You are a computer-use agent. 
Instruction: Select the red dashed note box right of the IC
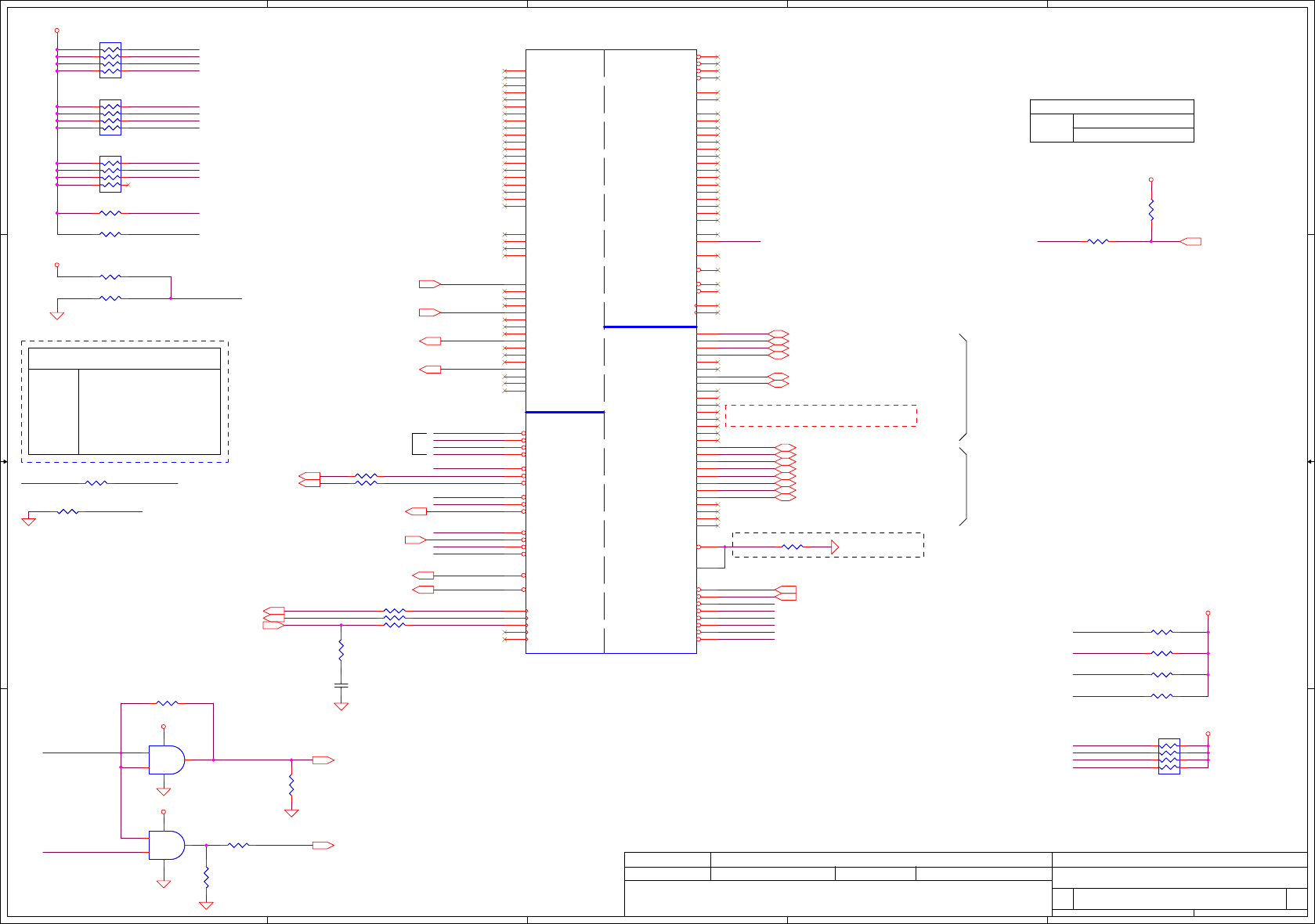821,416
